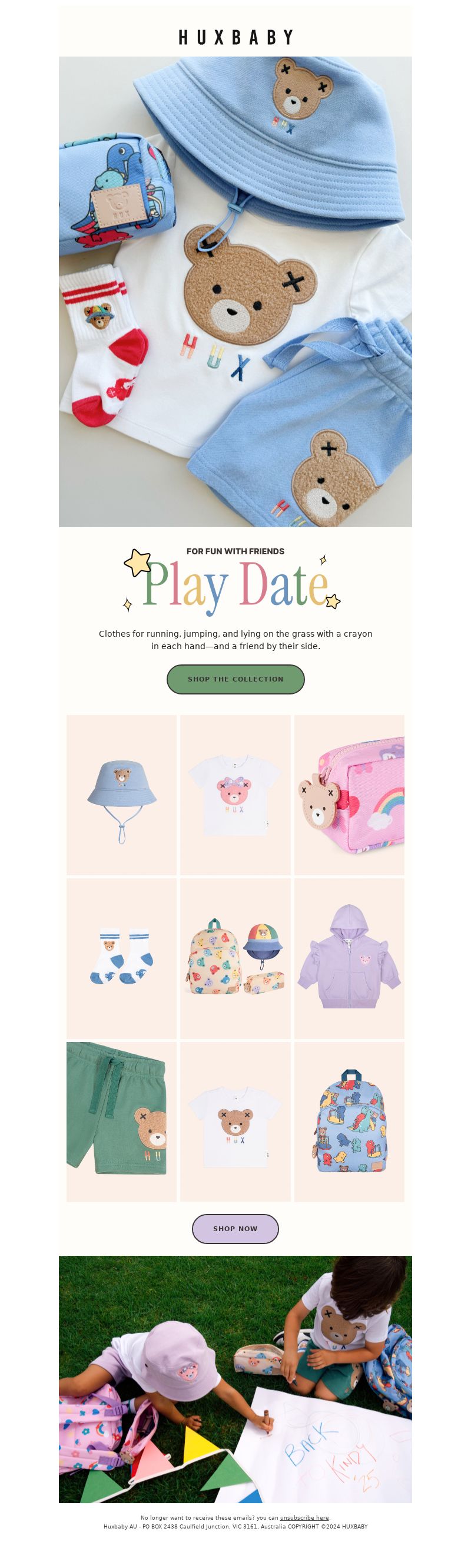The image size is (471, 1568).
Task: Click the For Fun With Friends heading
Action: tap(235, 551)
